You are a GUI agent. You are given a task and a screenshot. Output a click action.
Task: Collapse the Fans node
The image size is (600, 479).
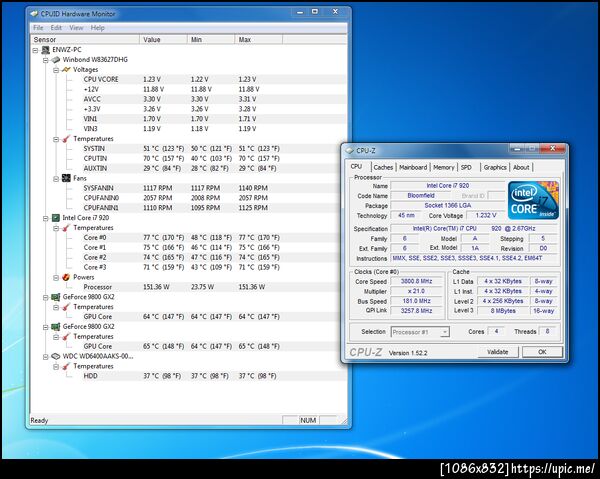[56, 179]
